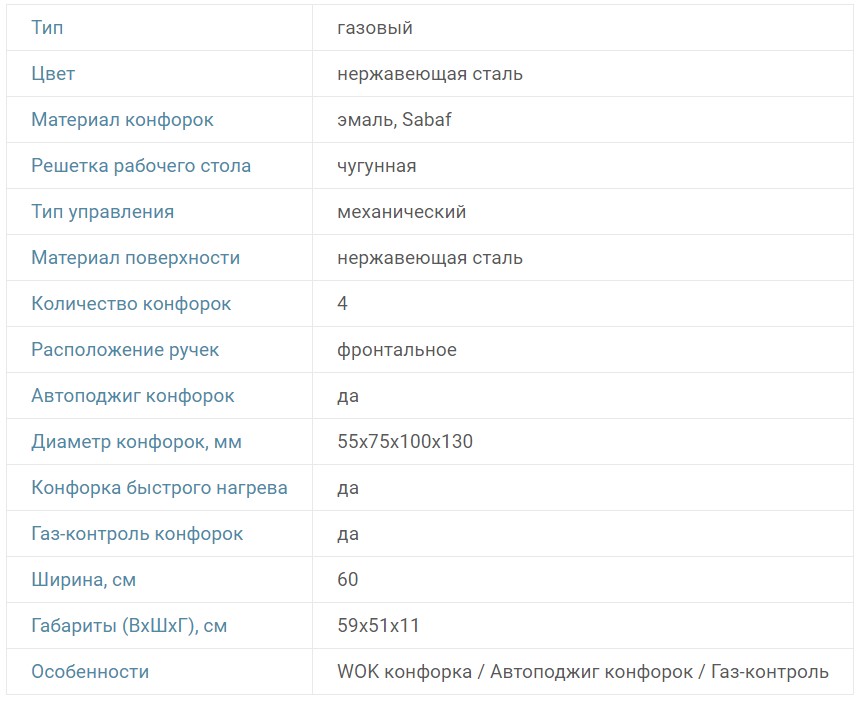Click the 'газовый' value cell
Viewport: 859px width, 706px height.
[x=375, y=28]
